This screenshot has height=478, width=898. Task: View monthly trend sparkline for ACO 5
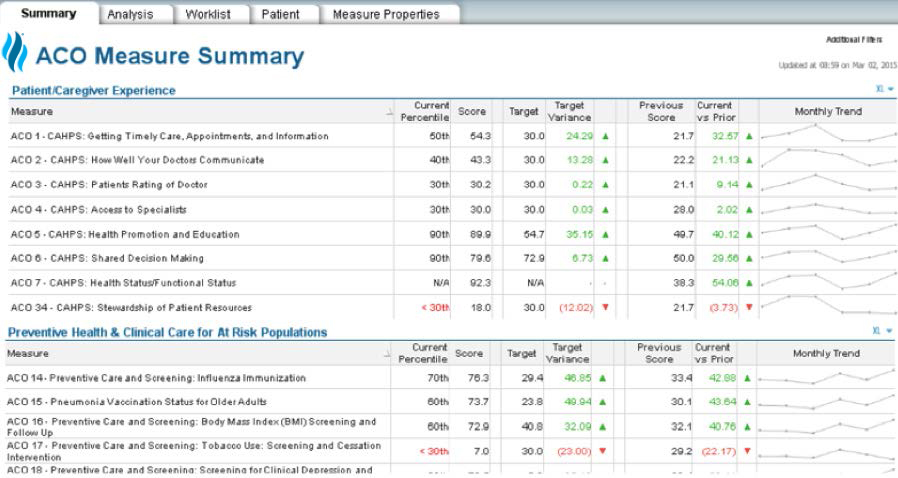coord(828,233)
